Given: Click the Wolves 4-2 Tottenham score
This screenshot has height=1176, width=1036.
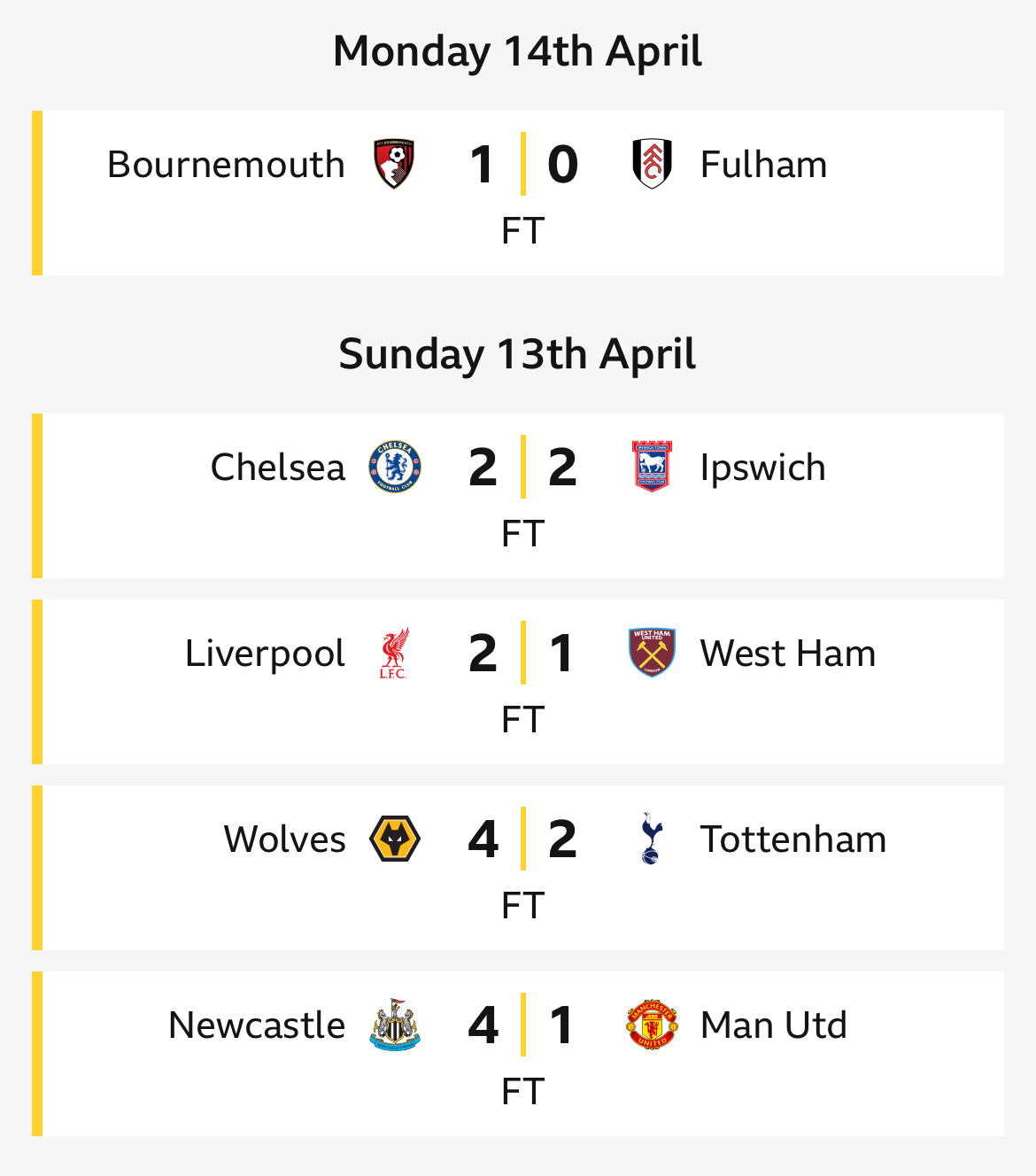Looking at the screenshot, I should [x=522, y=839].
